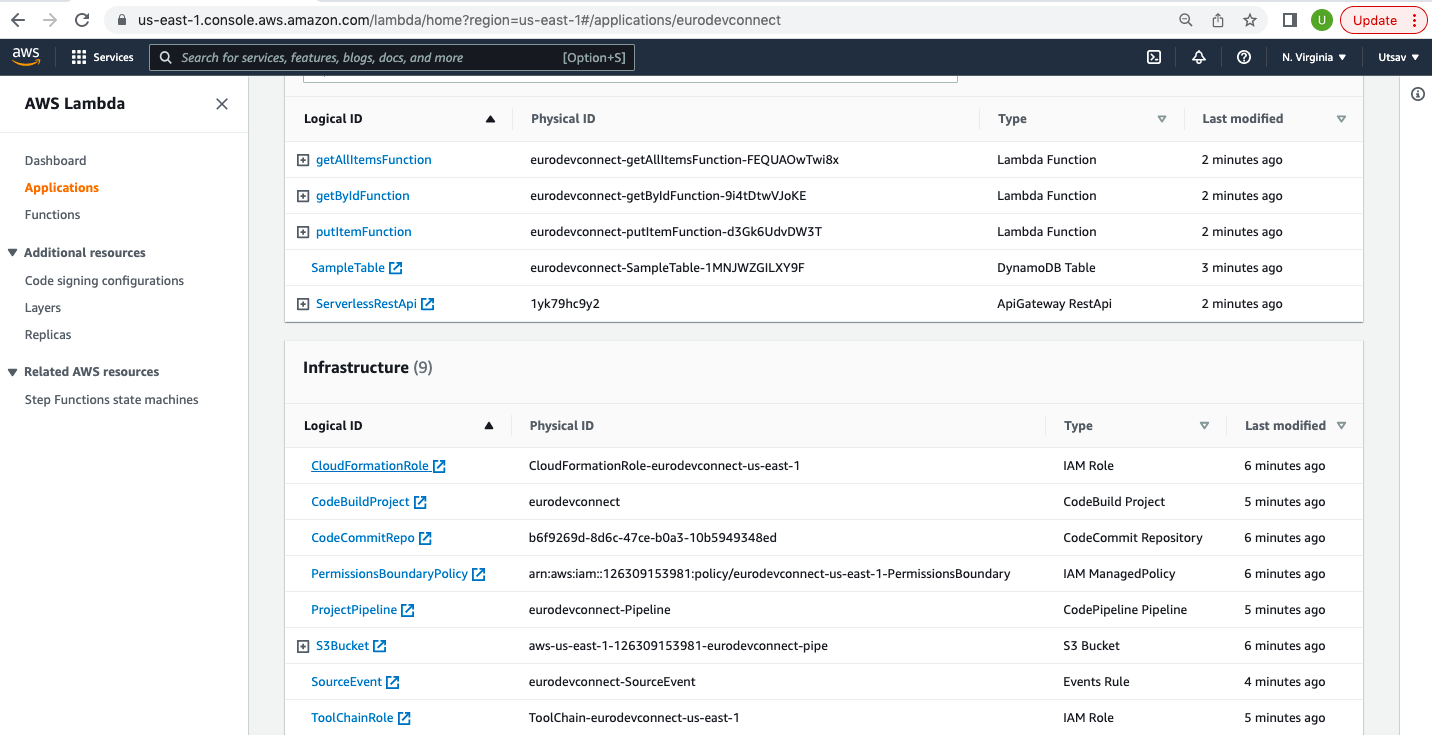Expand getByIdFunction row
1432x735 pixels.
(x=303, y=196)
